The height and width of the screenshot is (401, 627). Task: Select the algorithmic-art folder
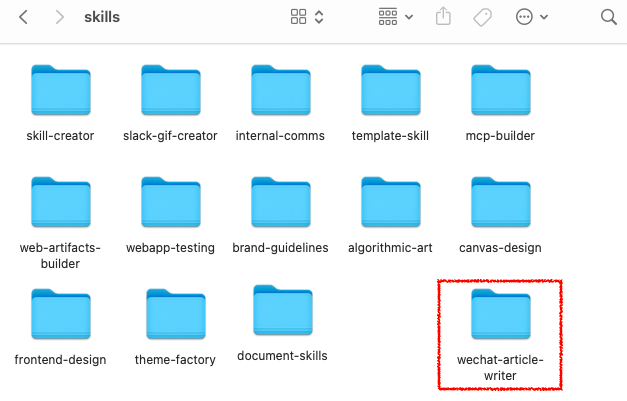click(x=390, y=203)
